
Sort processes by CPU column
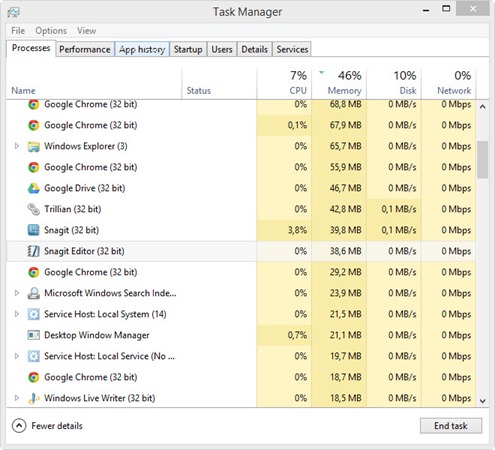pyautogui.click(x=284, y=83)
